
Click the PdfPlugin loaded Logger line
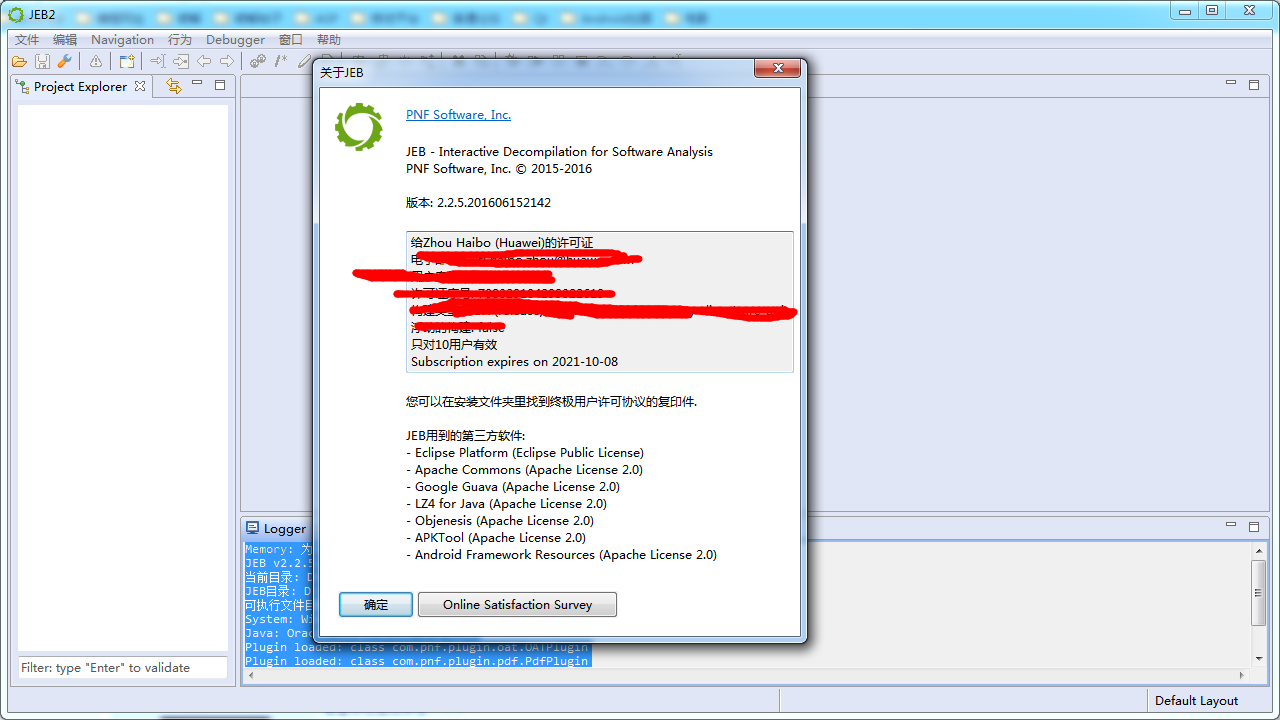click(x=417, y=661)
